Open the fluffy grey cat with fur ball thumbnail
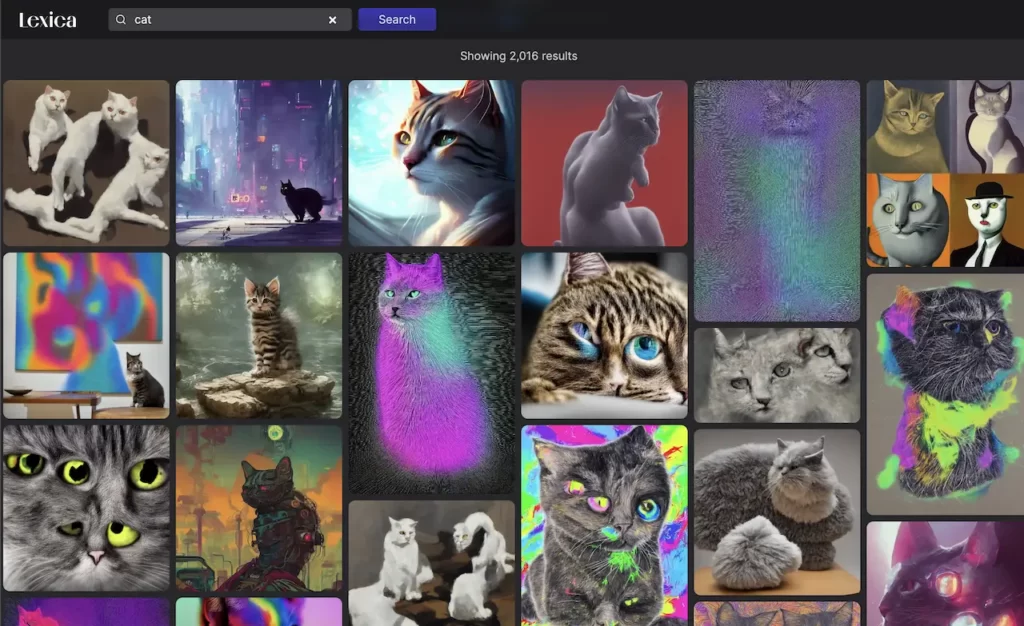Image resolution: width=1024 pixels, height=626 pixels. coord(777,512)
